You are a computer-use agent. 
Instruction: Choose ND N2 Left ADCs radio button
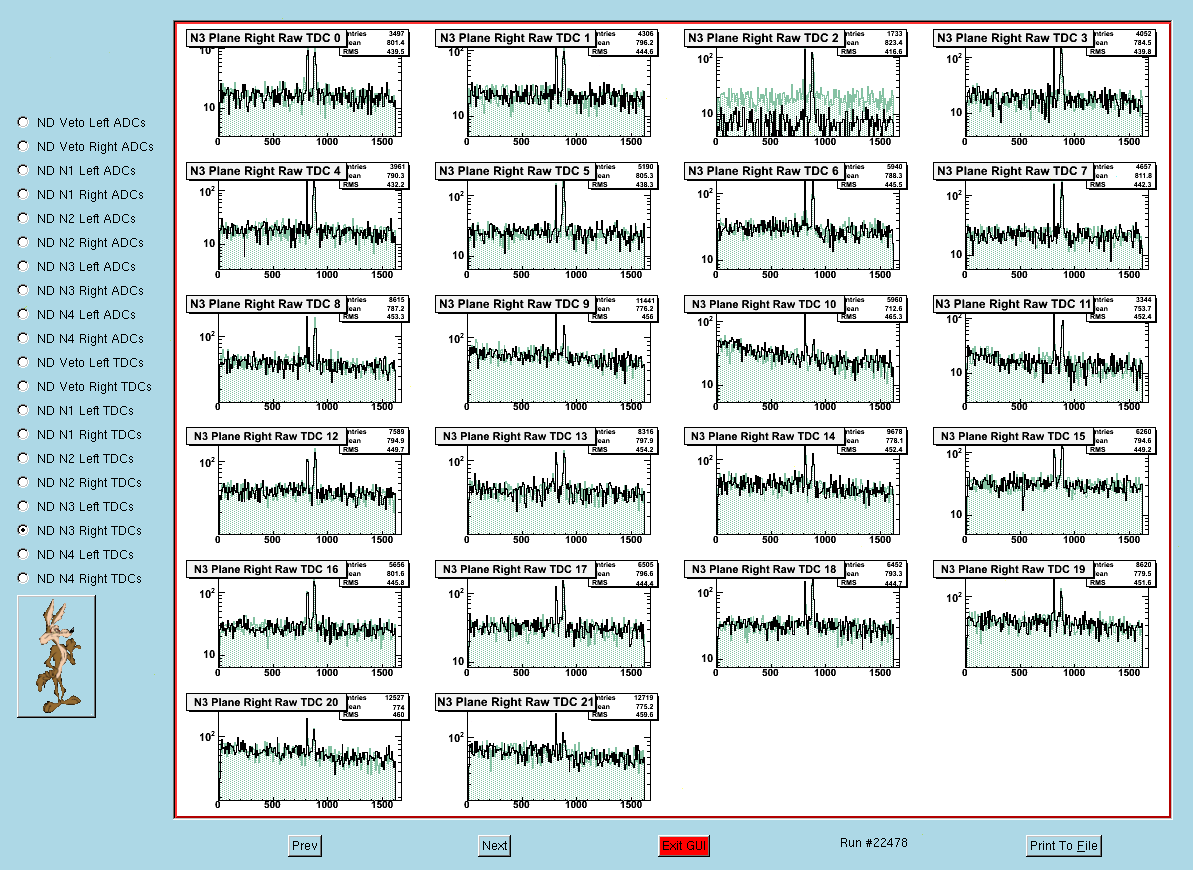[23, 218]
